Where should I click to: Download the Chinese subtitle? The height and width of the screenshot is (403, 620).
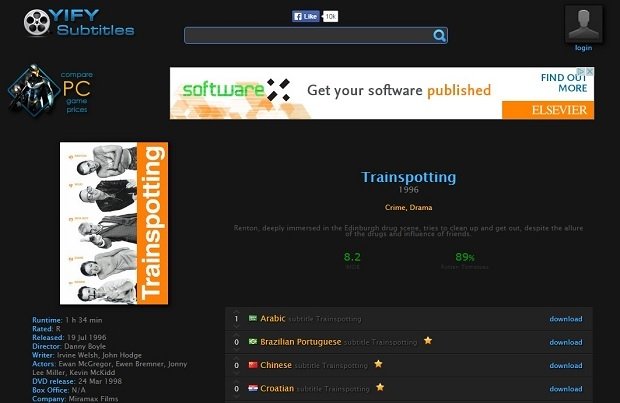(566, 365)
